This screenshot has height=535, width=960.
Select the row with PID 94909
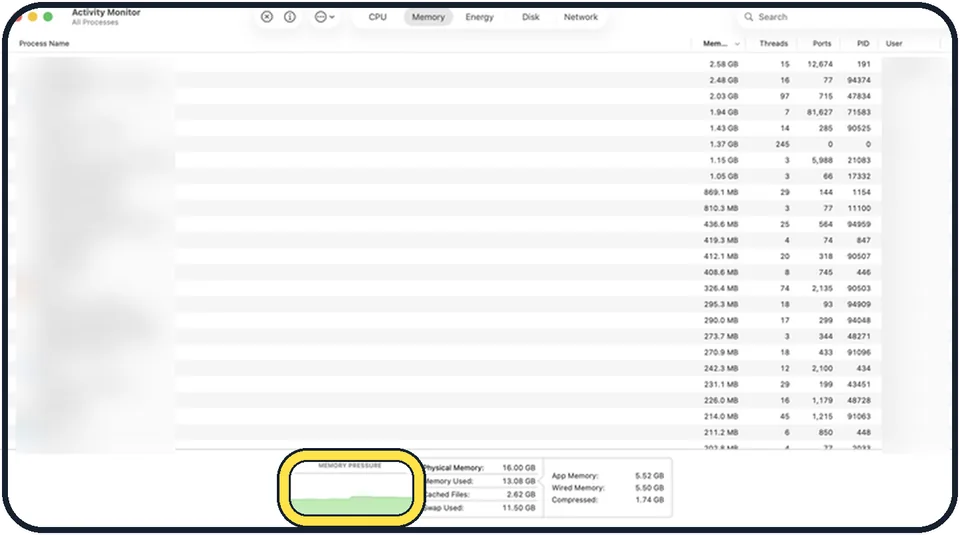(x=478, y=304)
